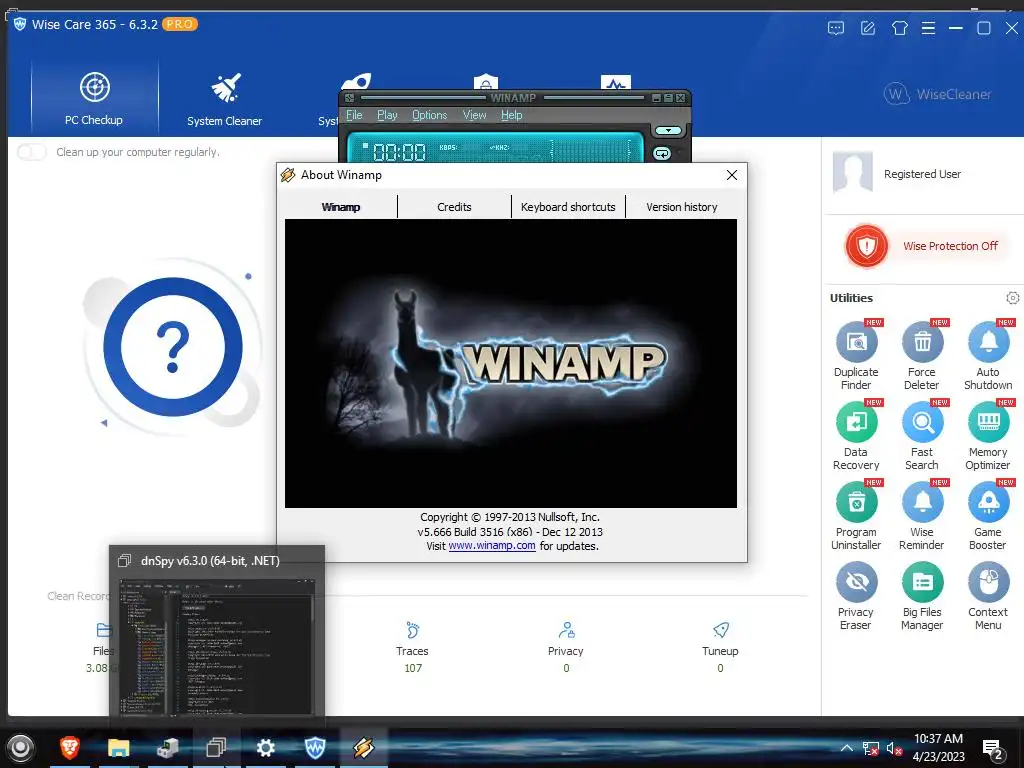This screenshot has height=768, width=1024.
Task: Click the edit note icon in title bar
Action: (x=868, y=28)
